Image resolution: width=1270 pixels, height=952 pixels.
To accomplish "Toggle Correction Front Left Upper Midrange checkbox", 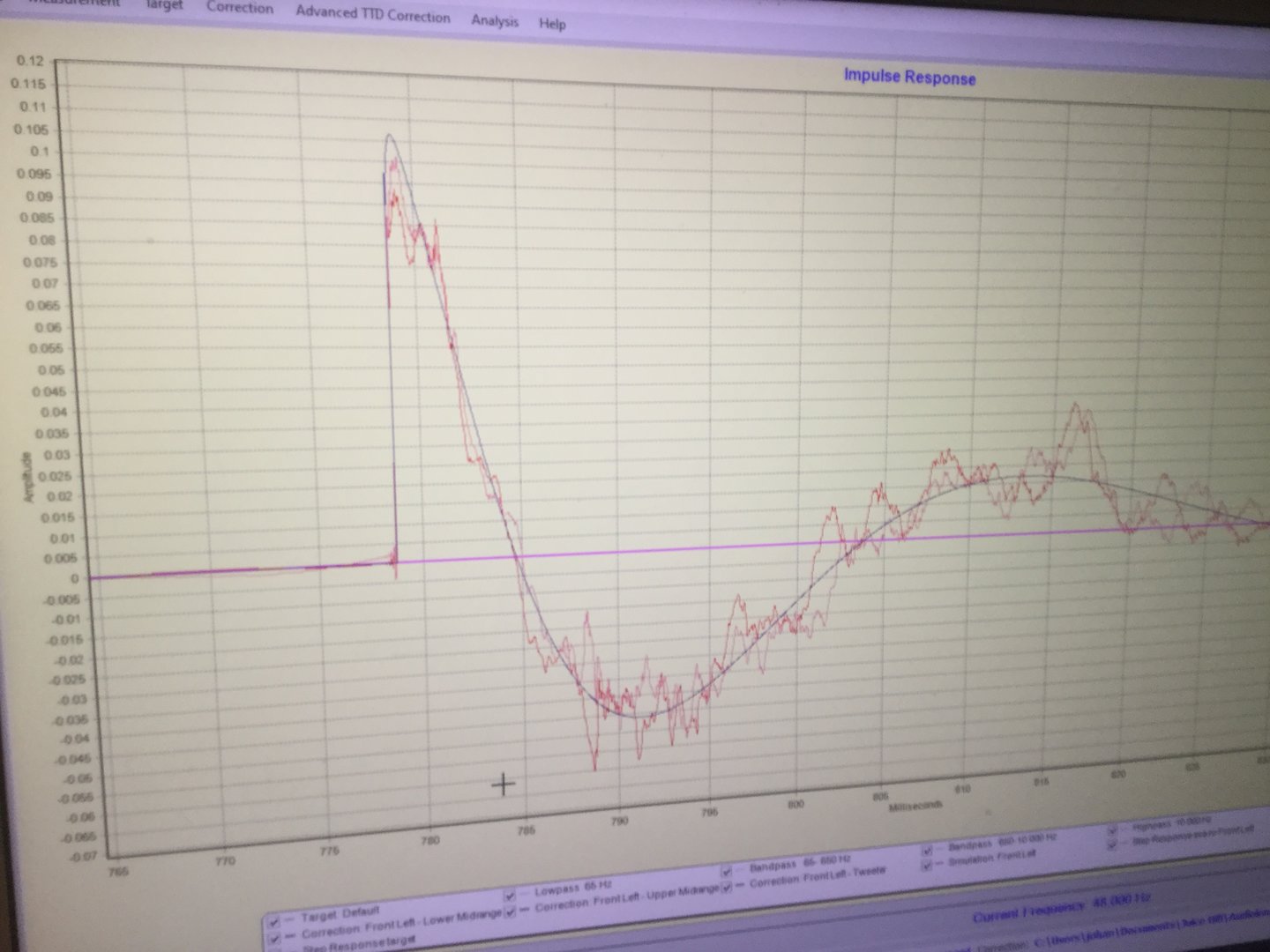I will [510, 912].
